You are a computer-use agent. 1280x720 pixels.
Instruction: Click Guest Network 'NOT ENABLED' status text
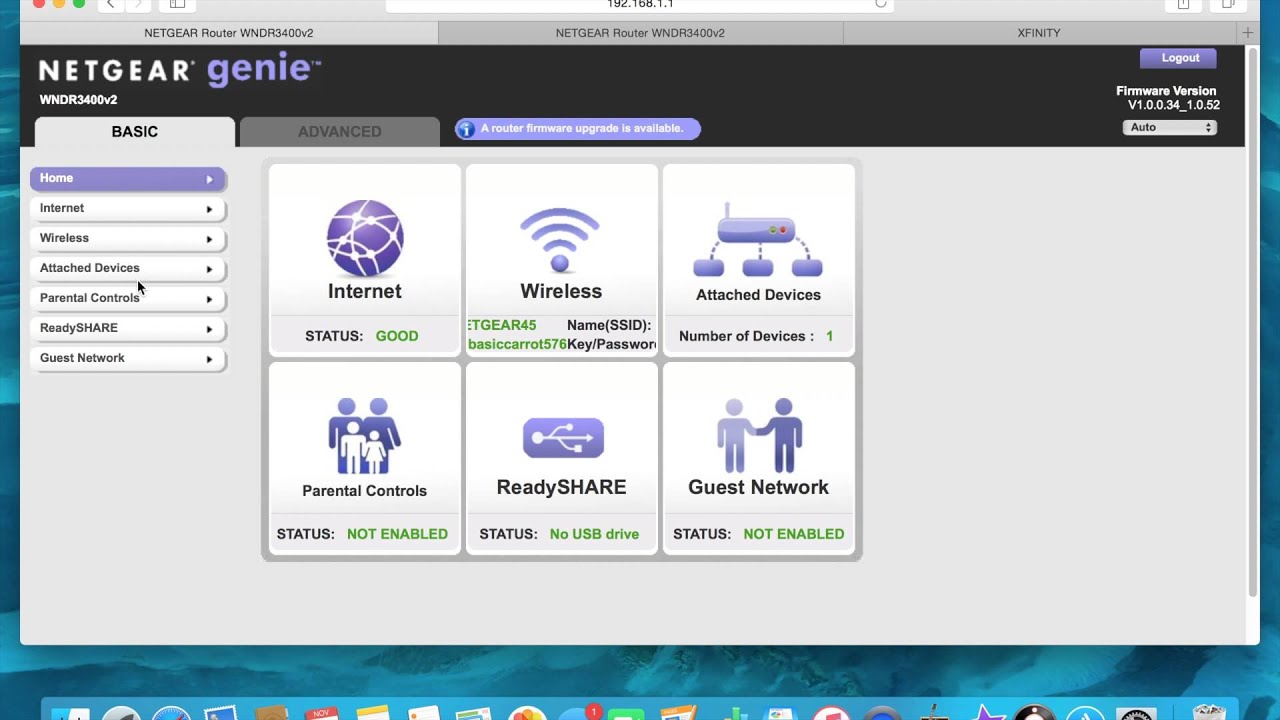tap(794, 534)
